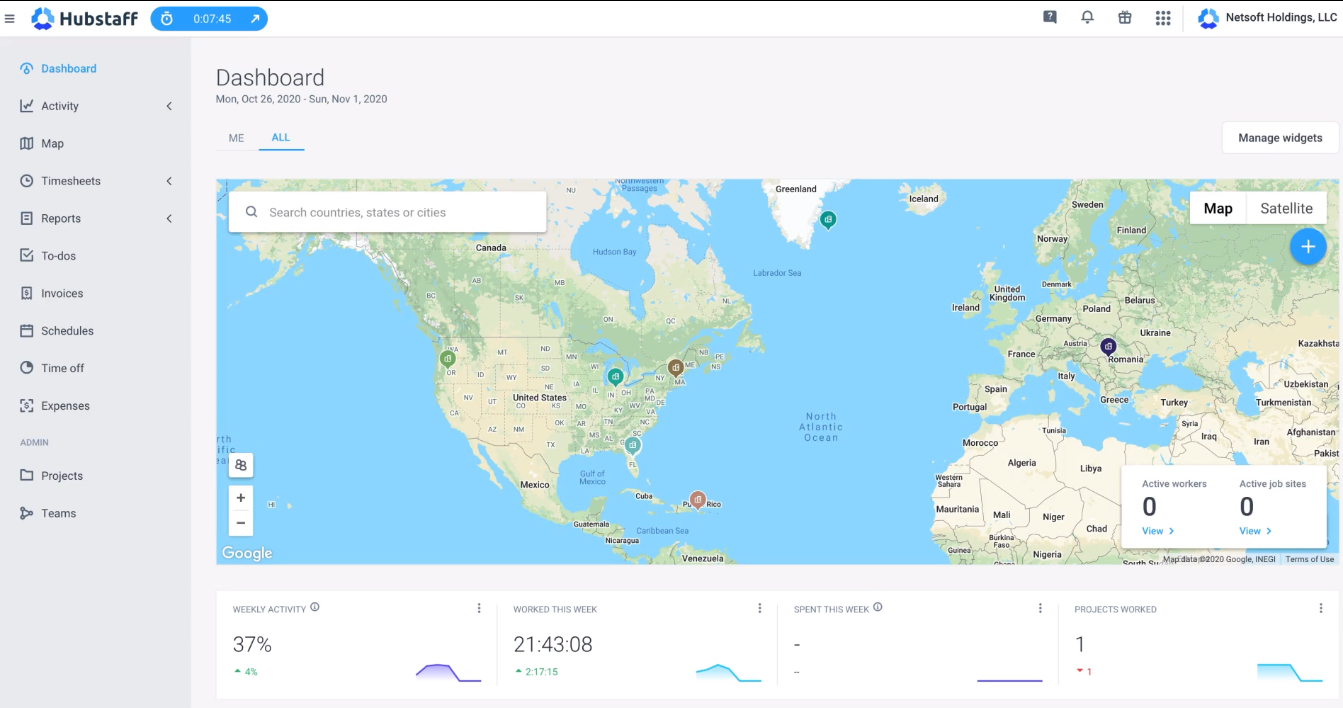Click the timer stopwatch icon
The height and width of the screenshot is (708, 1343).
point(167,19)
